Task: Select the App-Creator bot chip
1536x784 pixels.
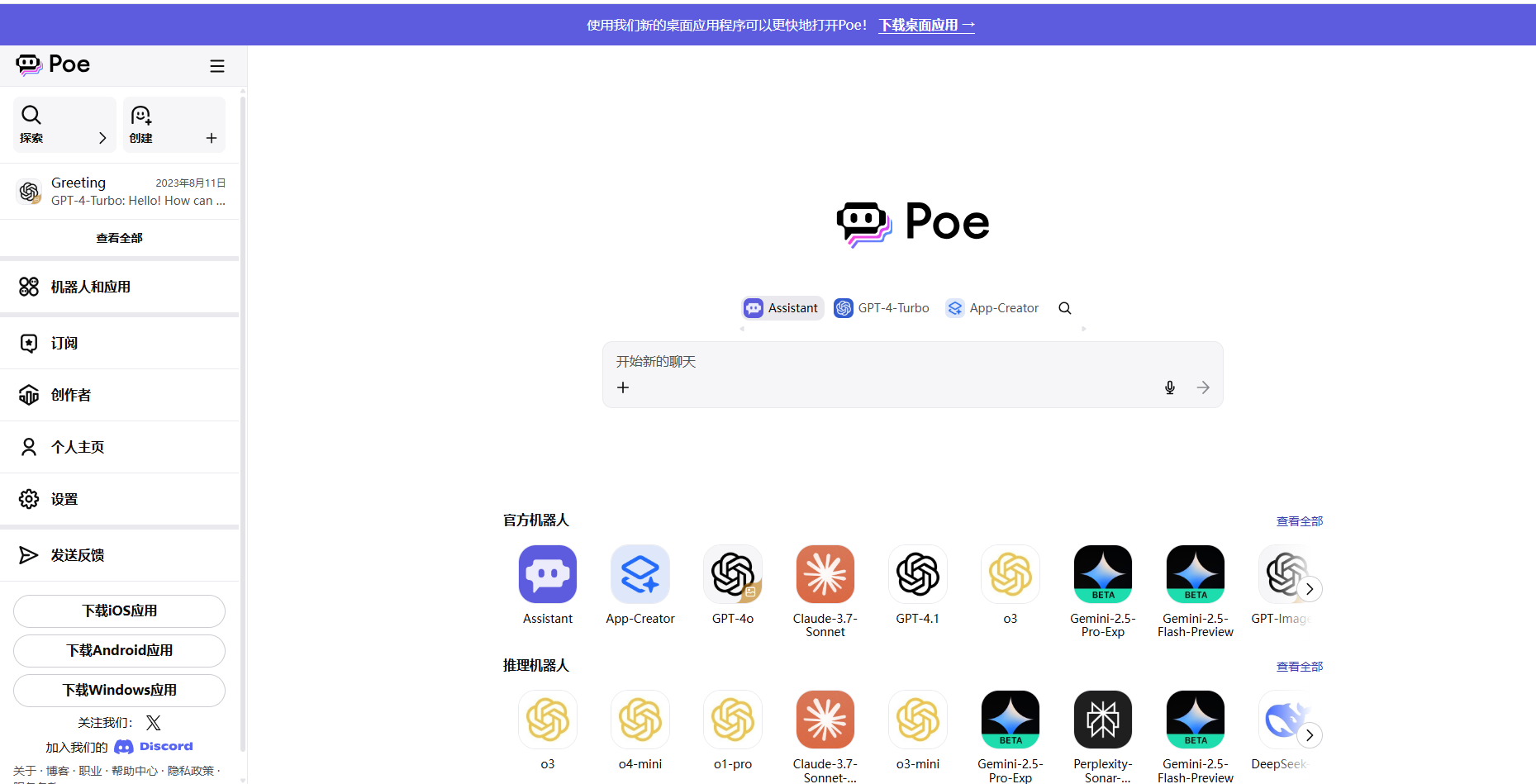Action: click(x=993, y=308)
